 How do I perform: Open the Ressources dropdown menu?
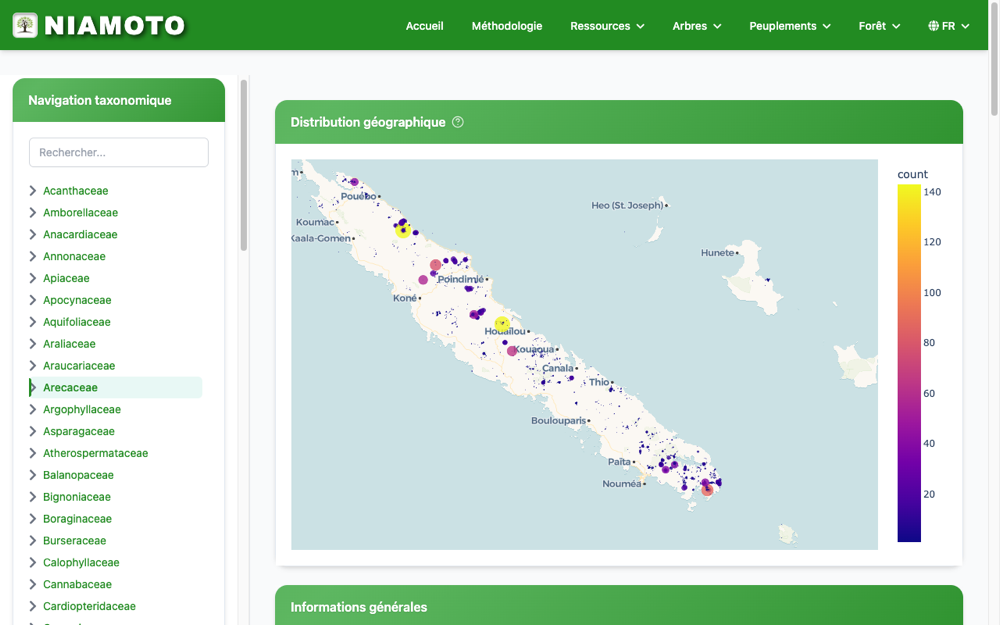tap(607, 26)
